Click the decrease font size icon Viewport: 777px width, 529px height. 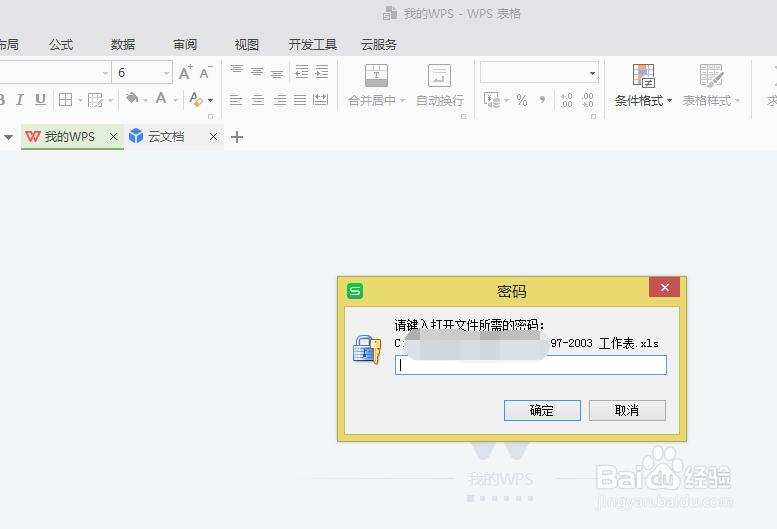coord(206,73)
